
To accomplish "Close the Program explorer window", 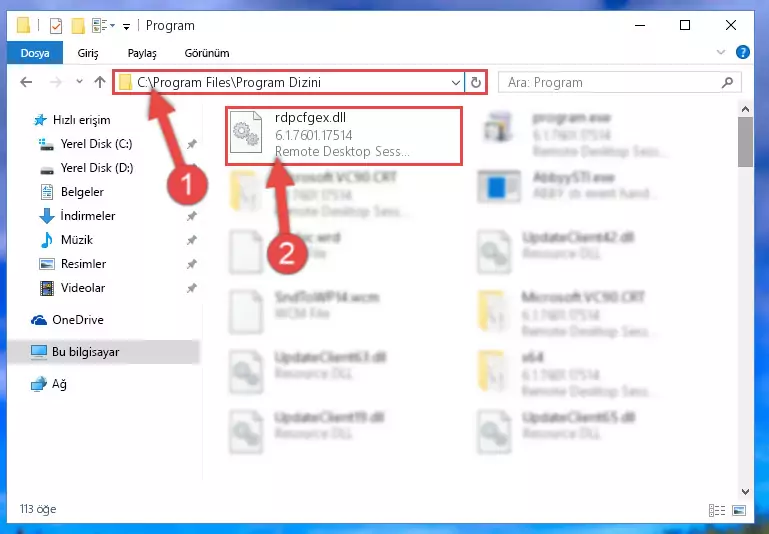I will click(731, 25).
